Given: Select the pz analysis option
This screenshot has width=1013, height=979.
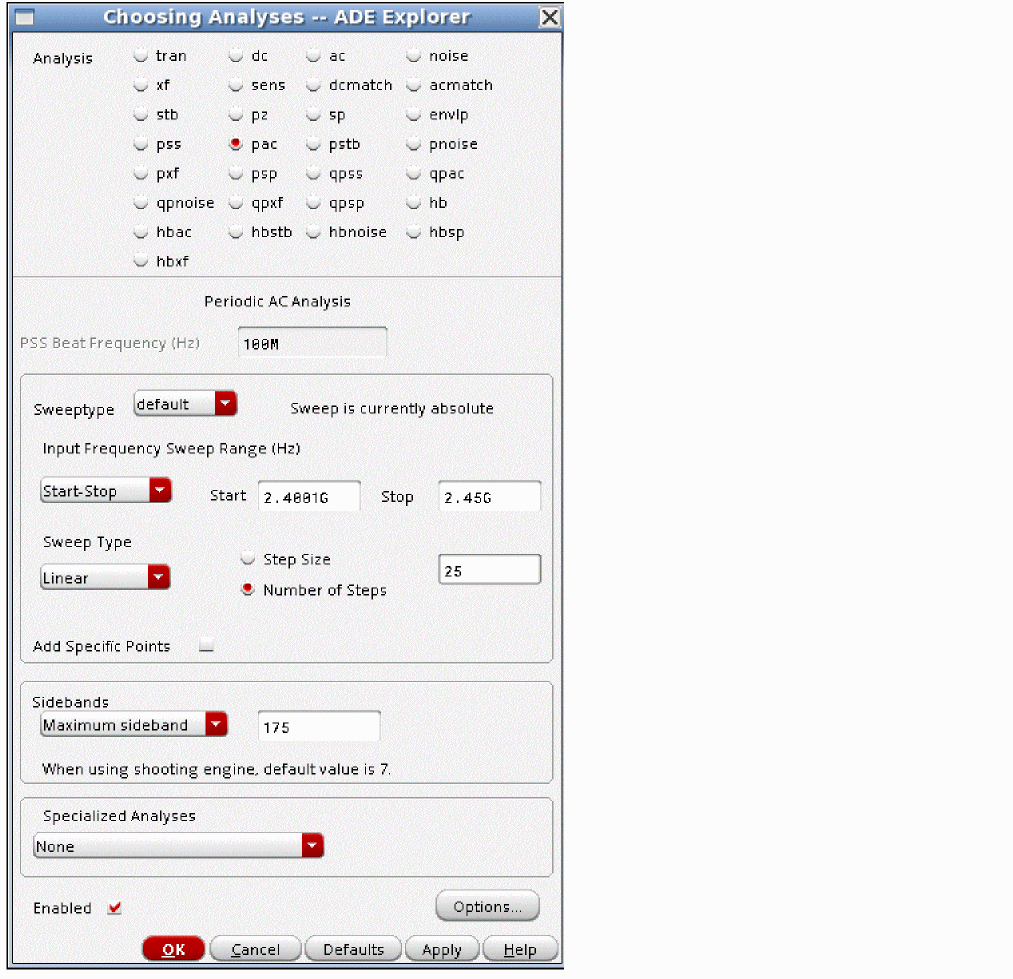Looking at the screenshot, I should (236, 114).
